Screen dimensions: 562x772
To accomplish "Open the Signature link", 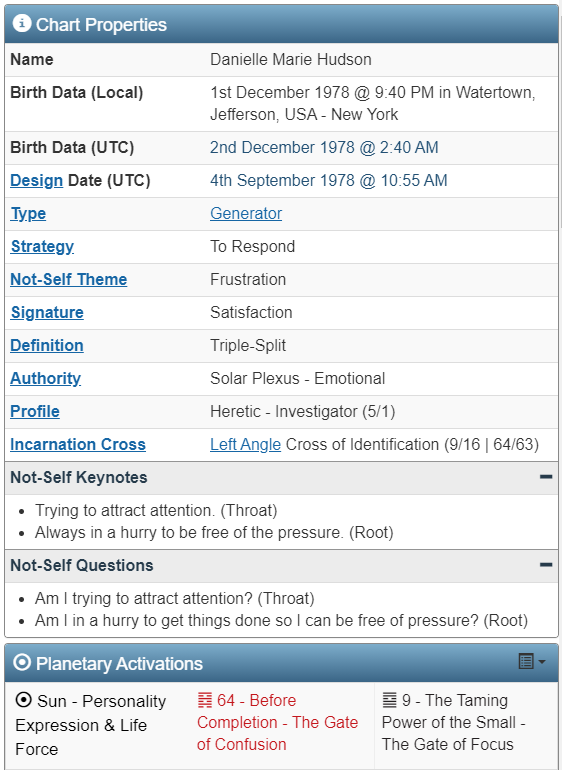I will (47, 313).
